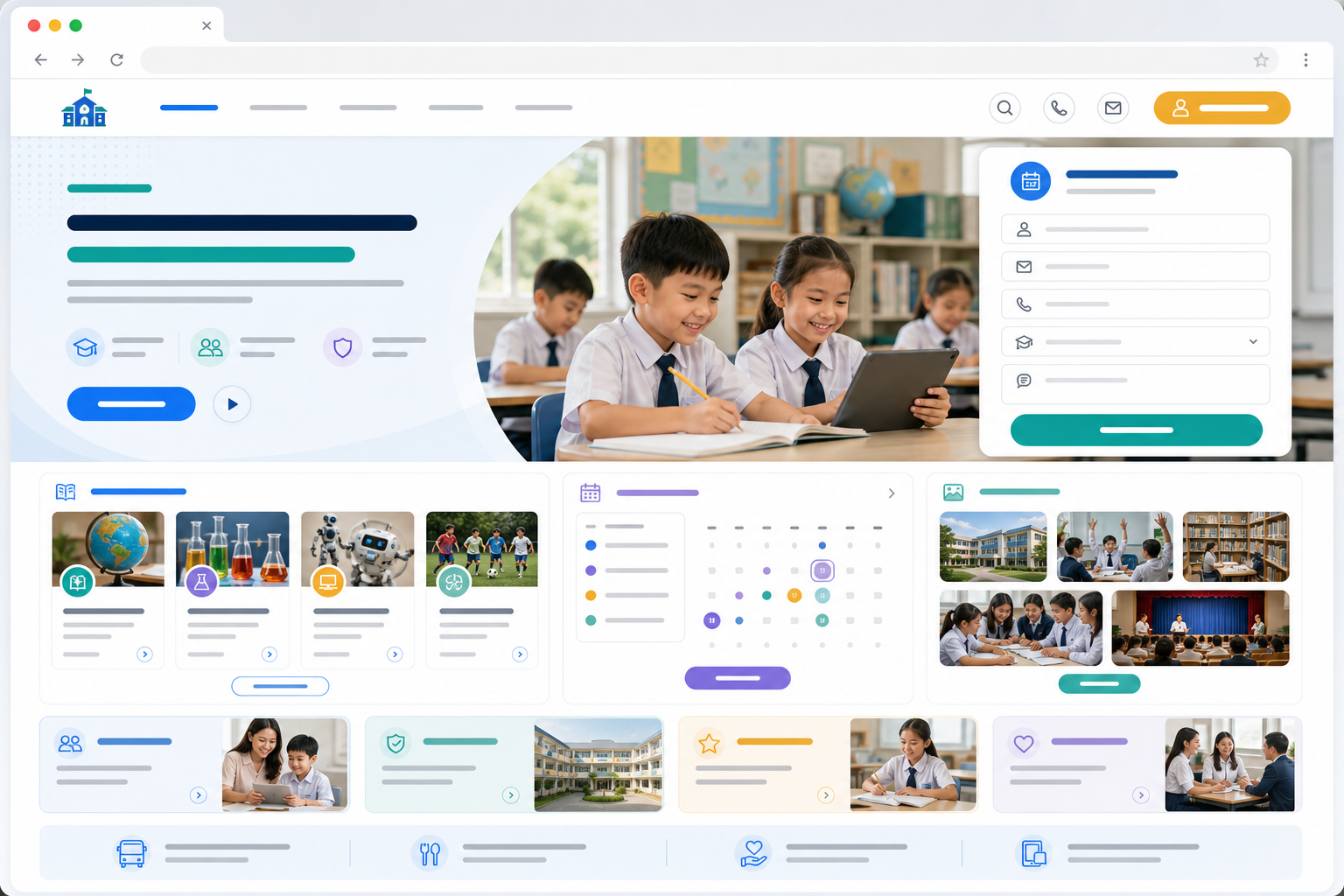Viewport: 1344px width, 896px height.
Task: Select the purple filled date in bottom calendar row
Action: pos(712,620)
